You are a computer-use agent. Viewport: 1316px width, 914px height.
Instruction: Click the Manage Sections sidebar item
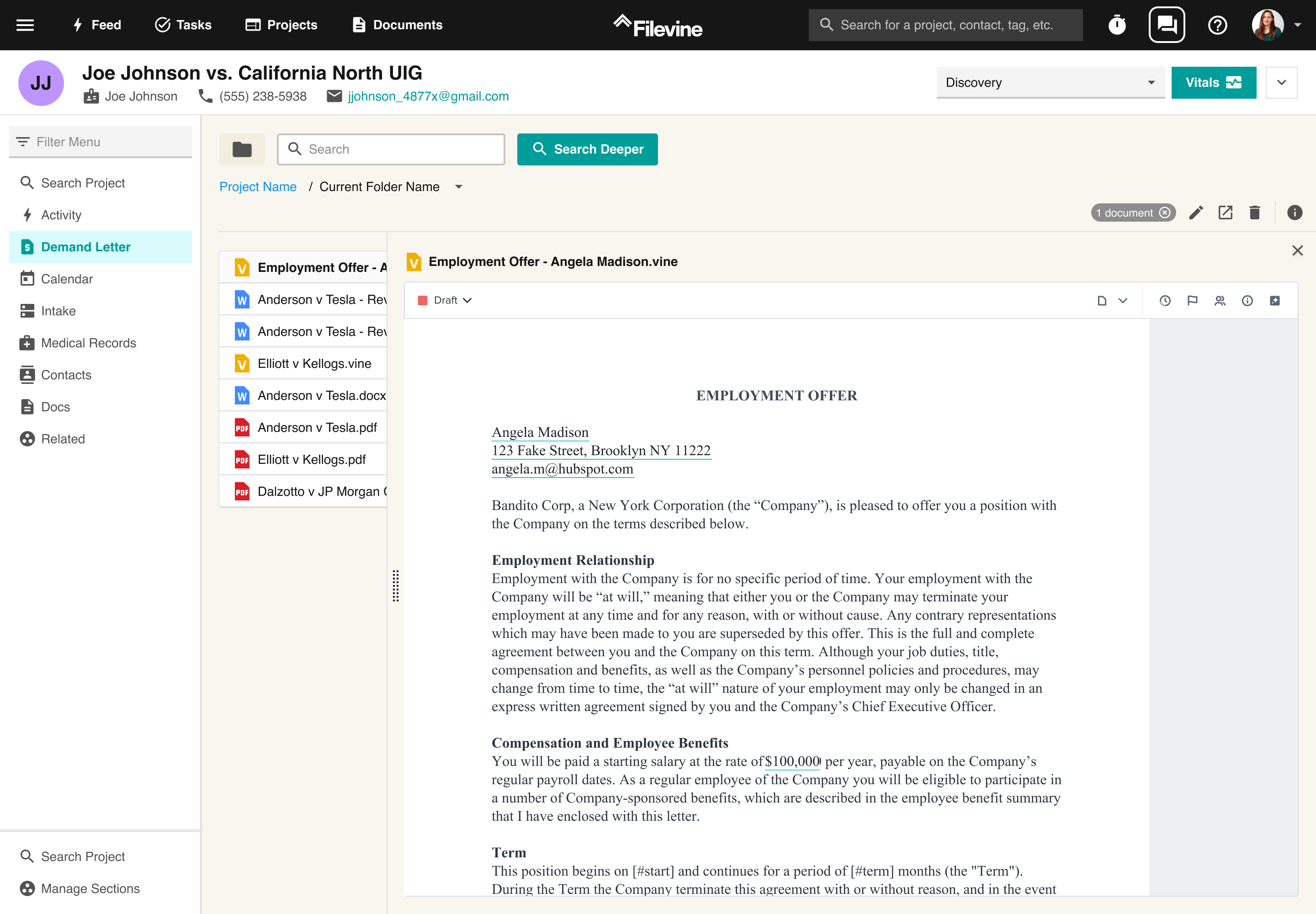[101, 888]
